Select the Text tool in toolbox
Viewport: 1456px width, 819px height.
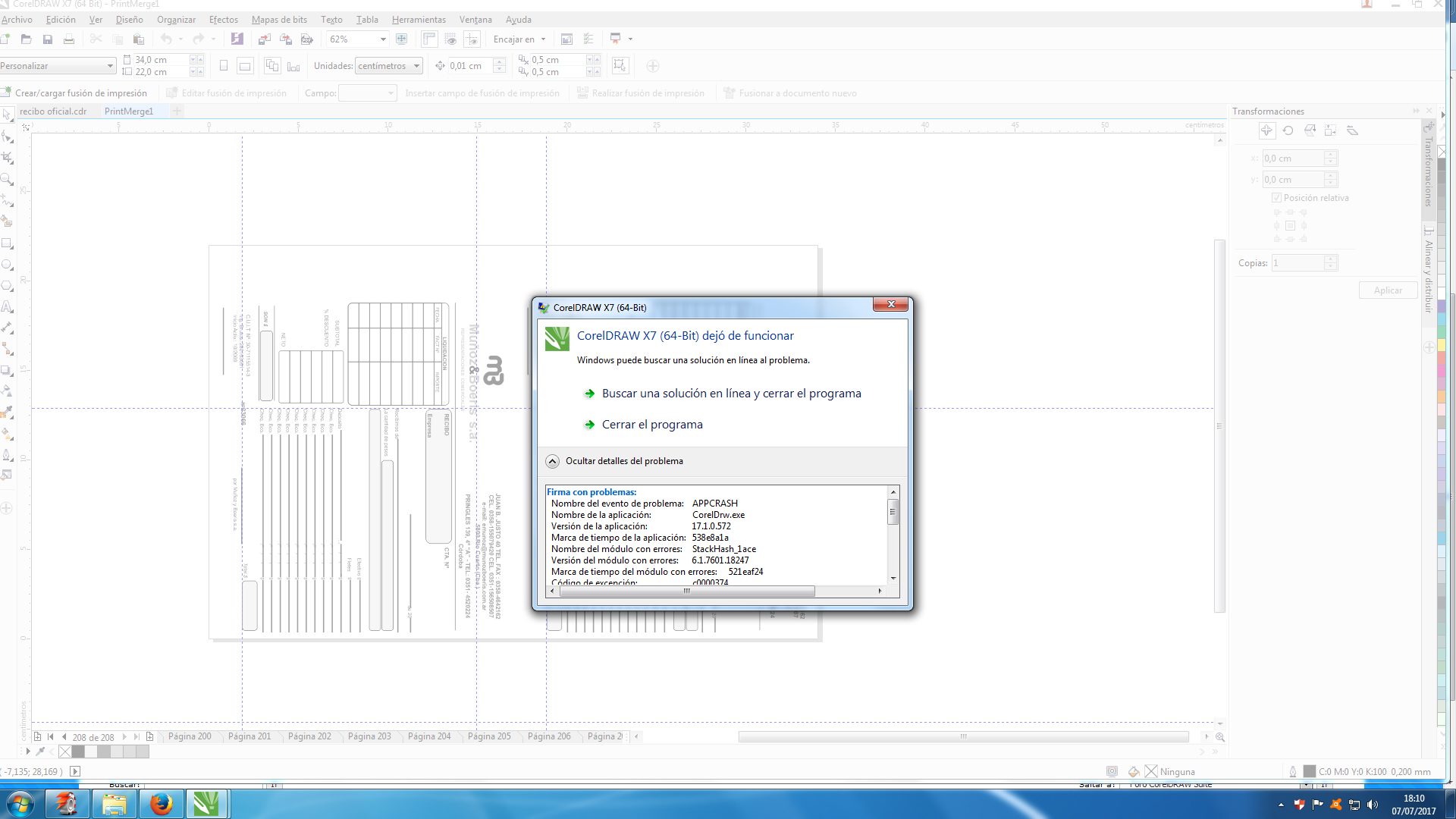point(7,307)
